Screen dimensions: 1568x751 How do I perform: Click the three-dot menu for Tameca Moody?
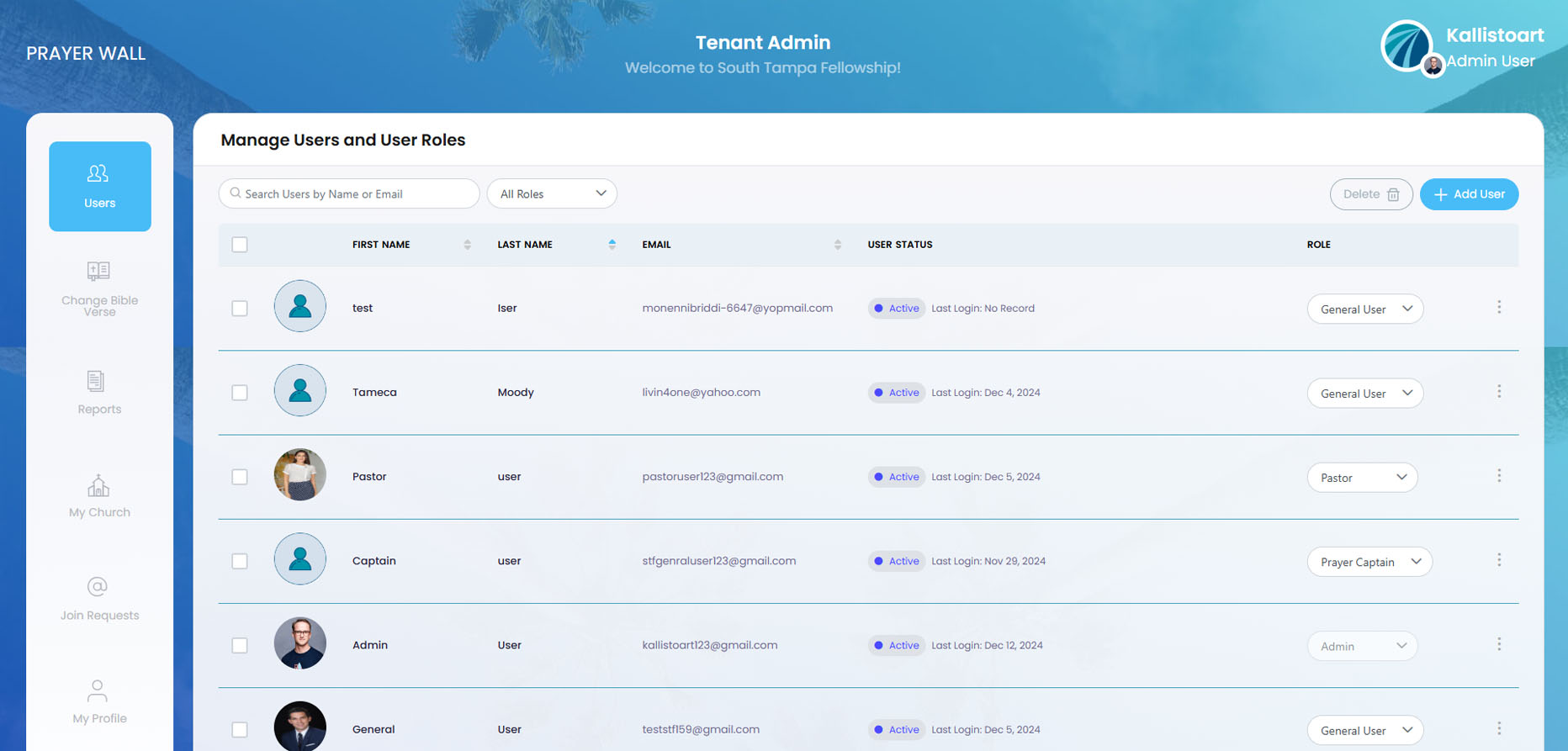coord(1498,392)
